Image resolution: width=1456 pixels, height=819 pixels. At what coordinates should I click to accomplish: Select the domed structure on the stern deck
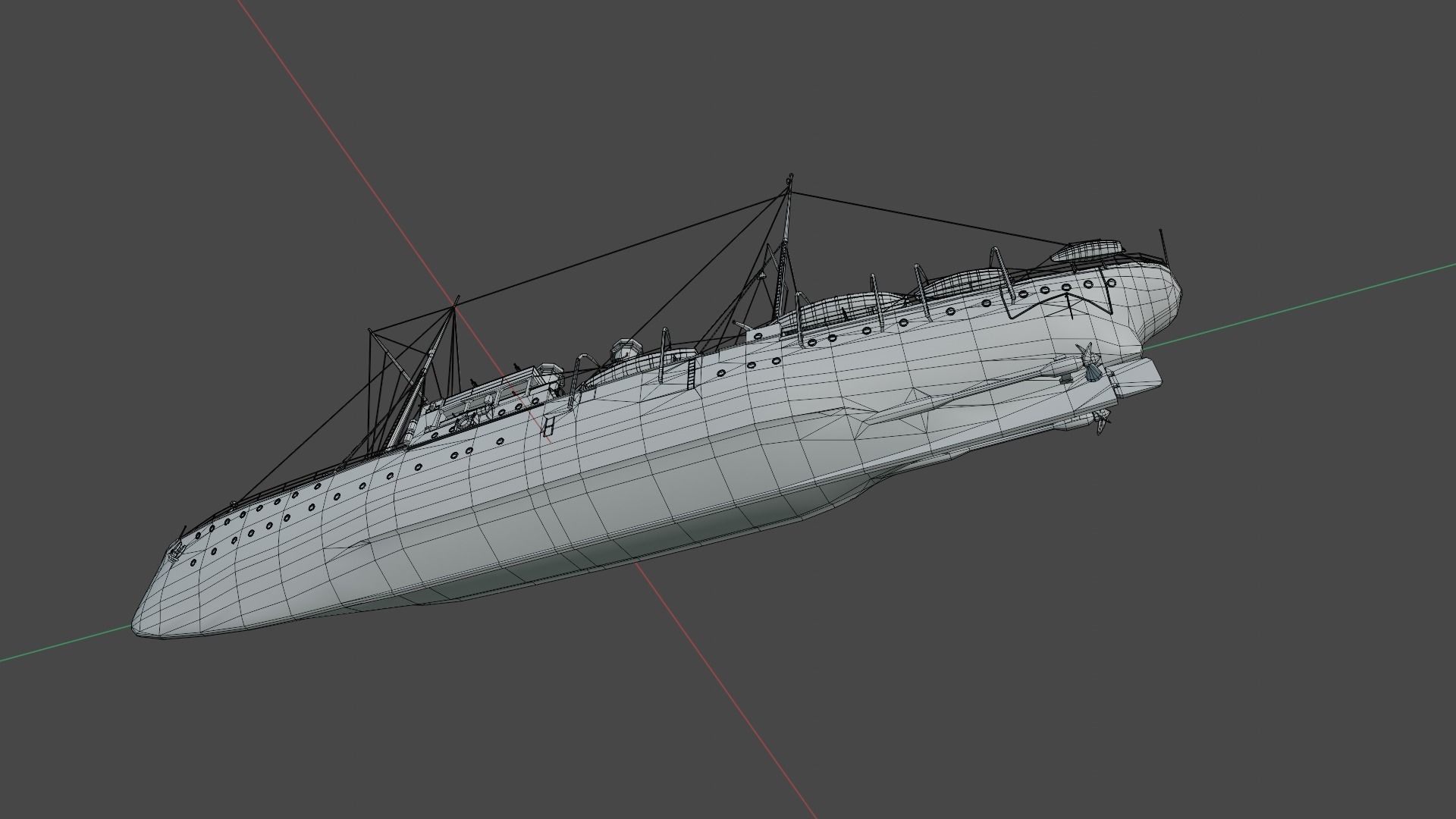tap(1089, 249)
